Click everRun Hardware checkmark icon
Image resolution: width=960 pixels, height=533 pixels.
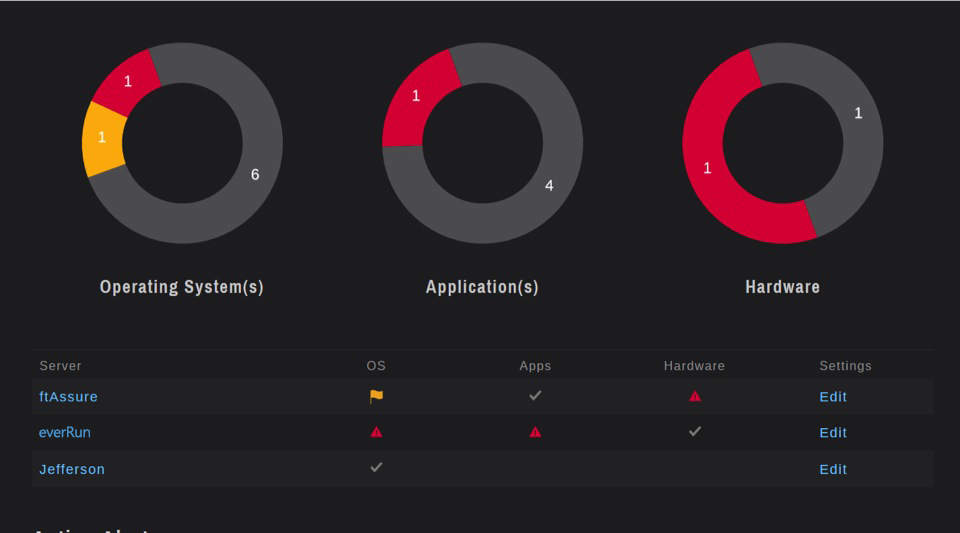[x=695, y=432]
